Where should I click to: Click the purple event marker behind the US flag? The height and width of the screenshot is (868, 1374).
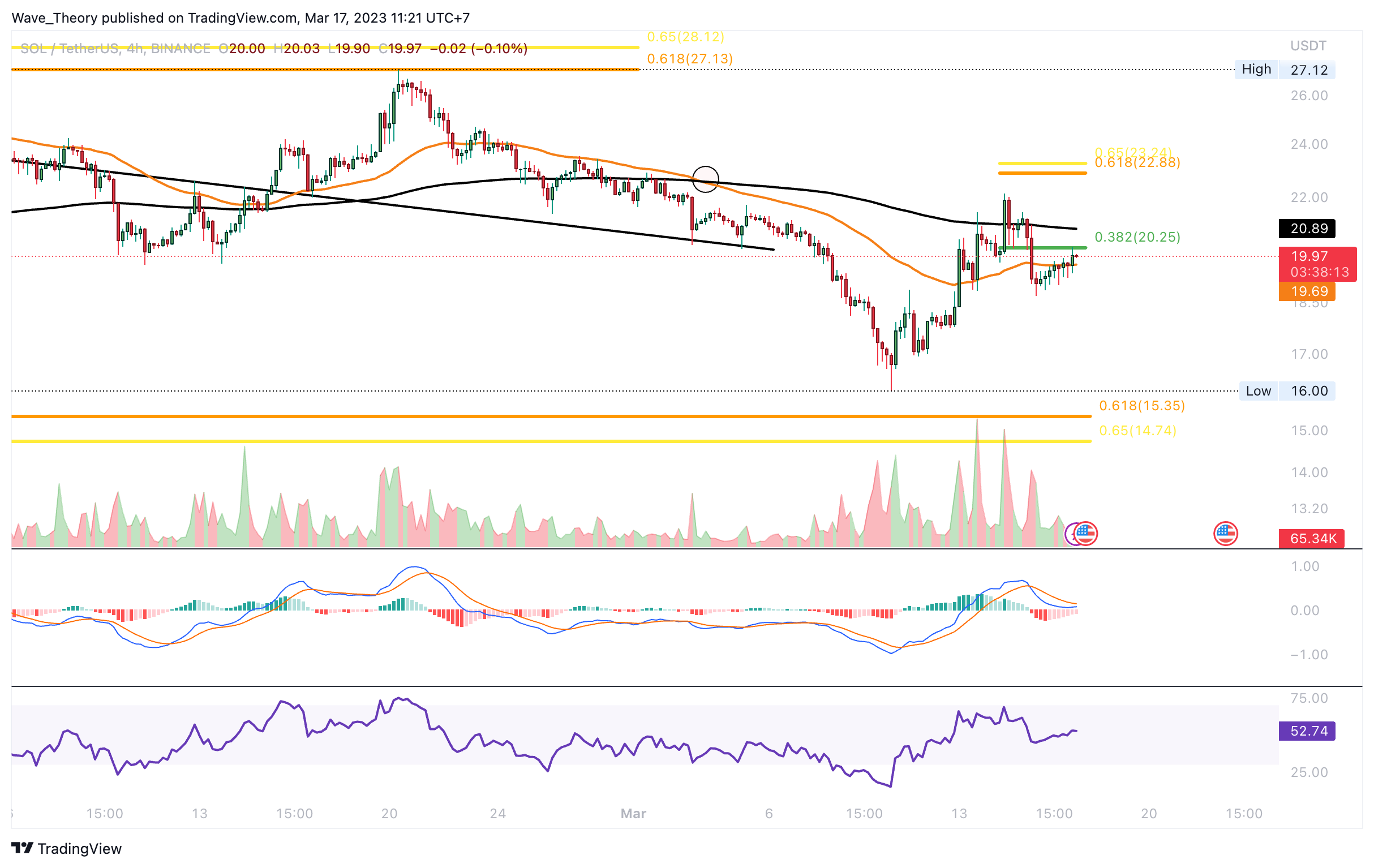click(1070, 535)
